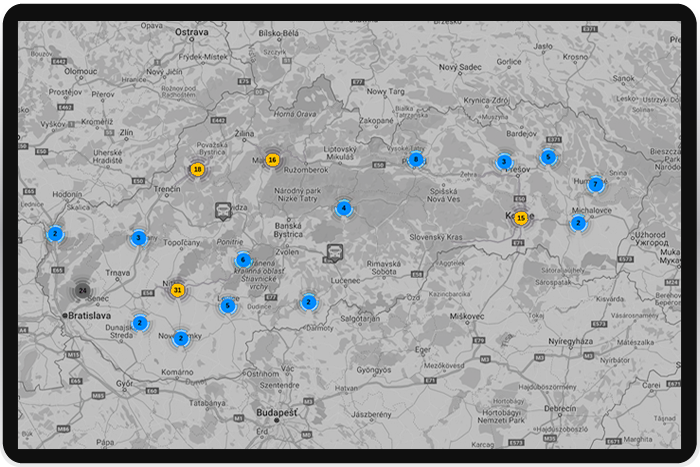Click the blue cluster marker numbered 8
Viewport: 700px width, 467px height.
[416, 160]
